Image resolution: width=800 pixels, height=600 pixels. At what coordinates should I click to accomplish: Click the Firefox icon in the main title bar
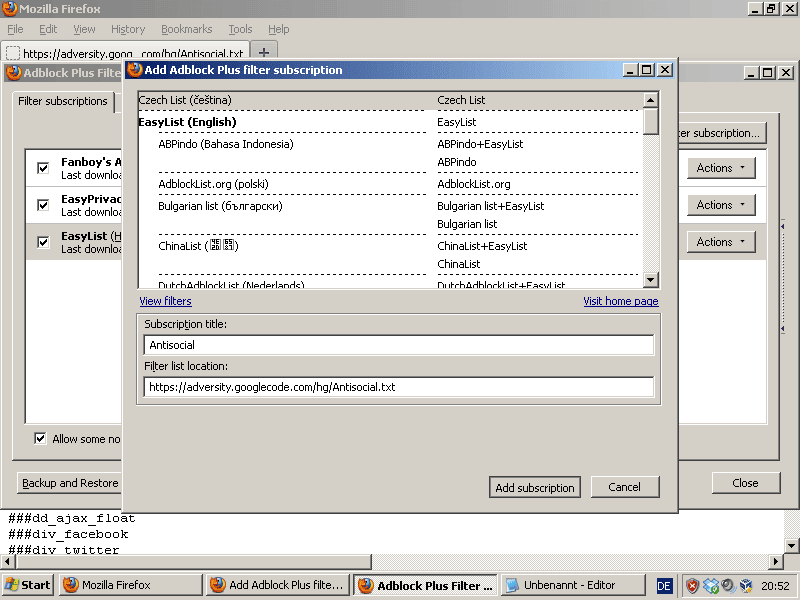click(9, 9)
